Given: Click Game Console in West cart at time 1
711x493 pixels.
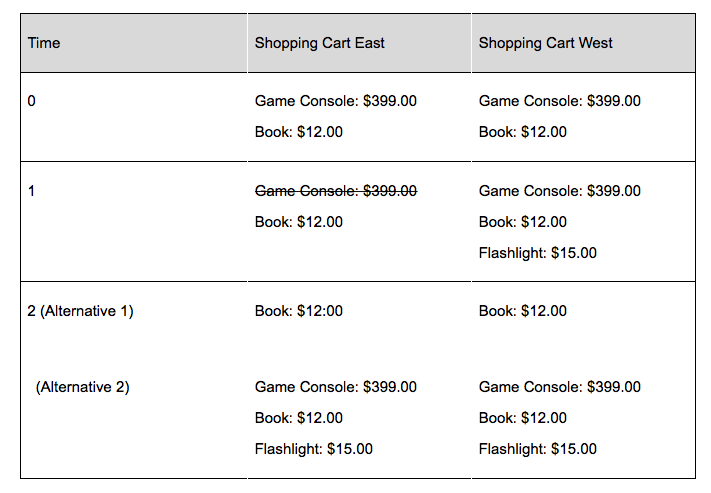Looking at the screenshot, I should click(x=559, y=191).
